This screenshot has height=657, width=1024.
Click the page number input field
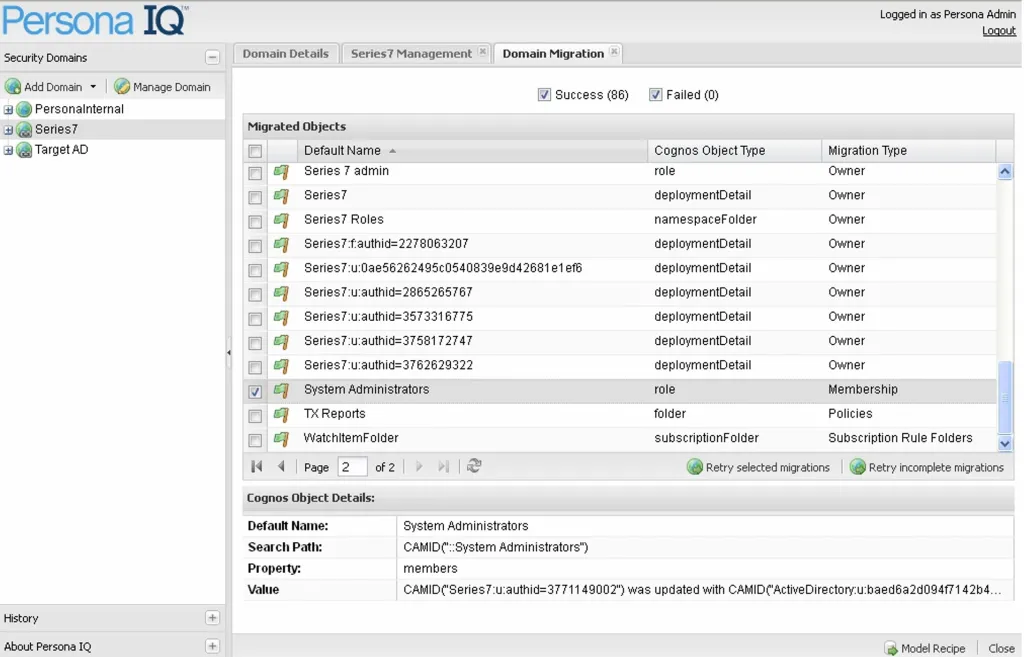pyautogui.click(x=352, y=467)
